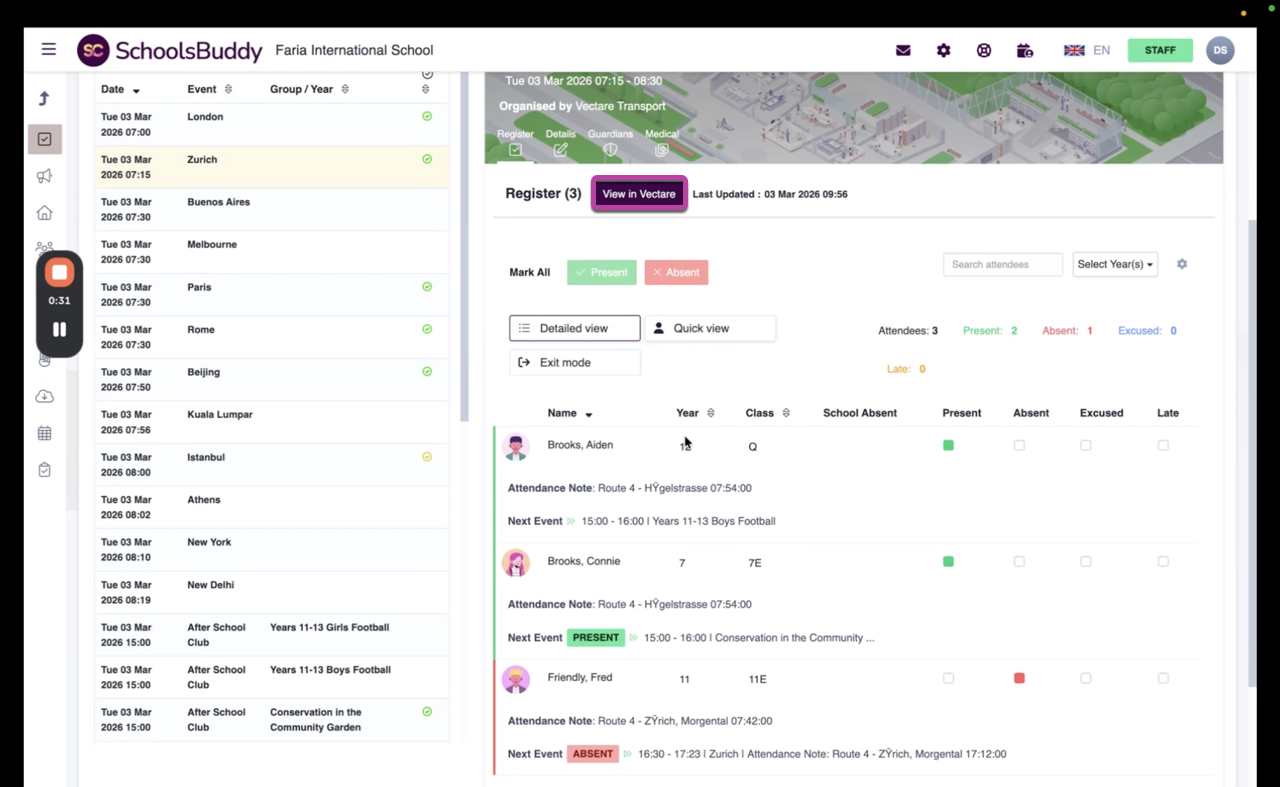Image resolution: width=1280 pixels, height=787 pixels.
Task: Sort the Date column in the events list
Action: click(x=138, y=89)
